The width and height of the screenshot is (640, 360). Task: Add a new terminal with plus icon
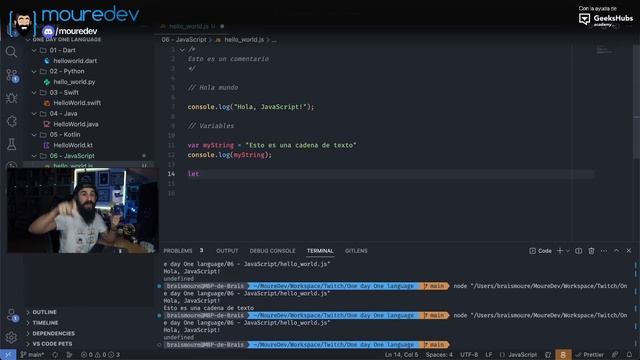pyautogui.click(x=560, y=251)
